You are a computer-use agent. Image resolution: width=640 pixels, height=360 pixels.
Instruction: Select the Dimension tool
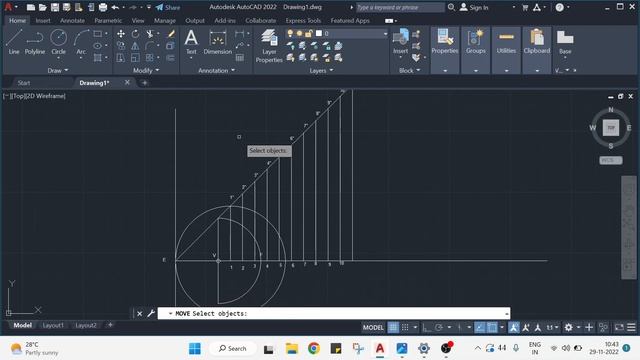[218, 42]
